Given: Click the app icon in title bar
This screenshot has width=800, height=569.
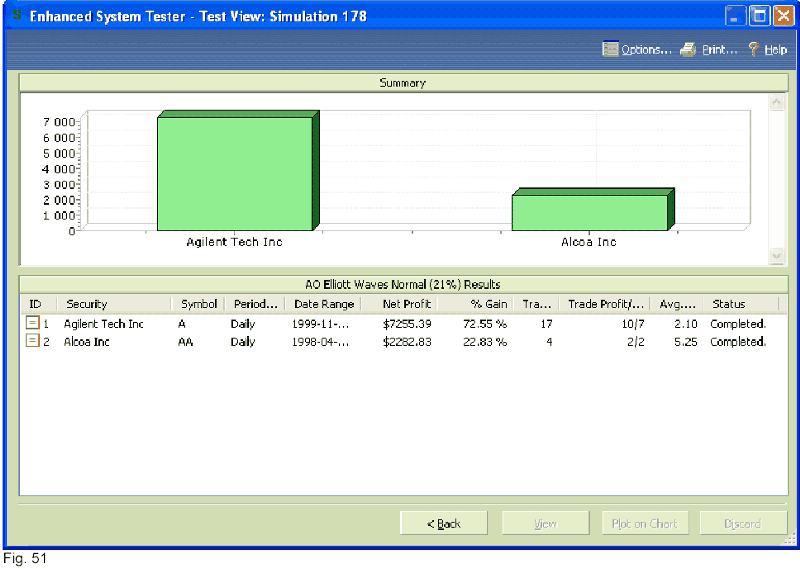Looking at the screenshot, I should pos(17,15).
